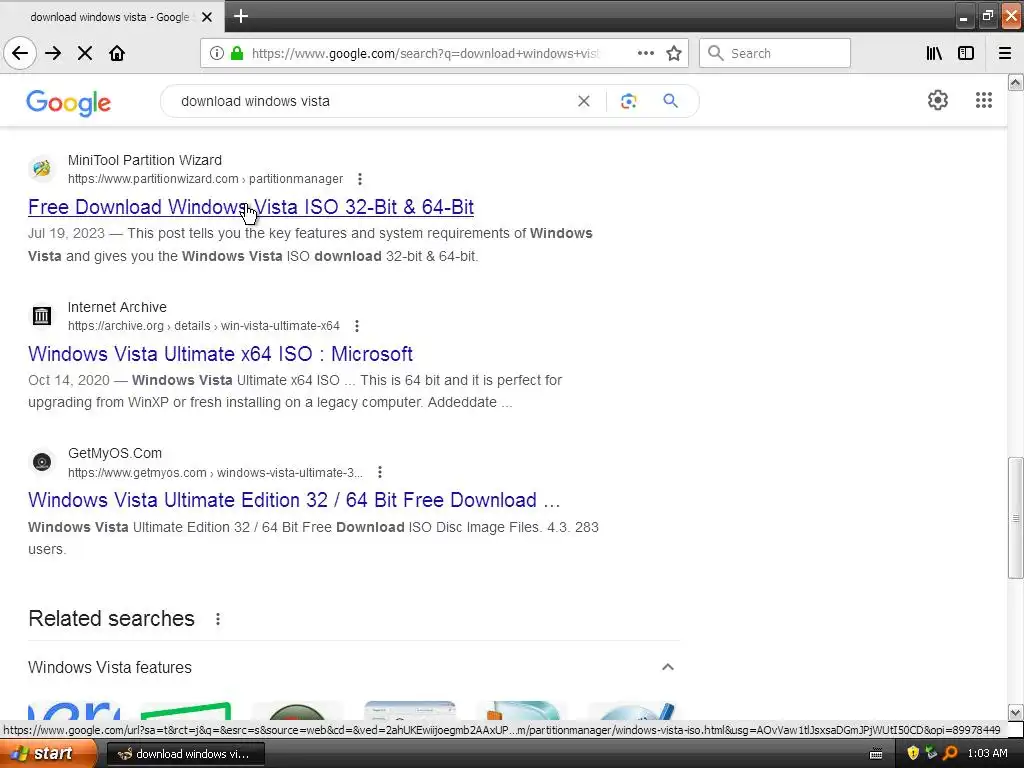Click inside the Google search field

point(374,101)
